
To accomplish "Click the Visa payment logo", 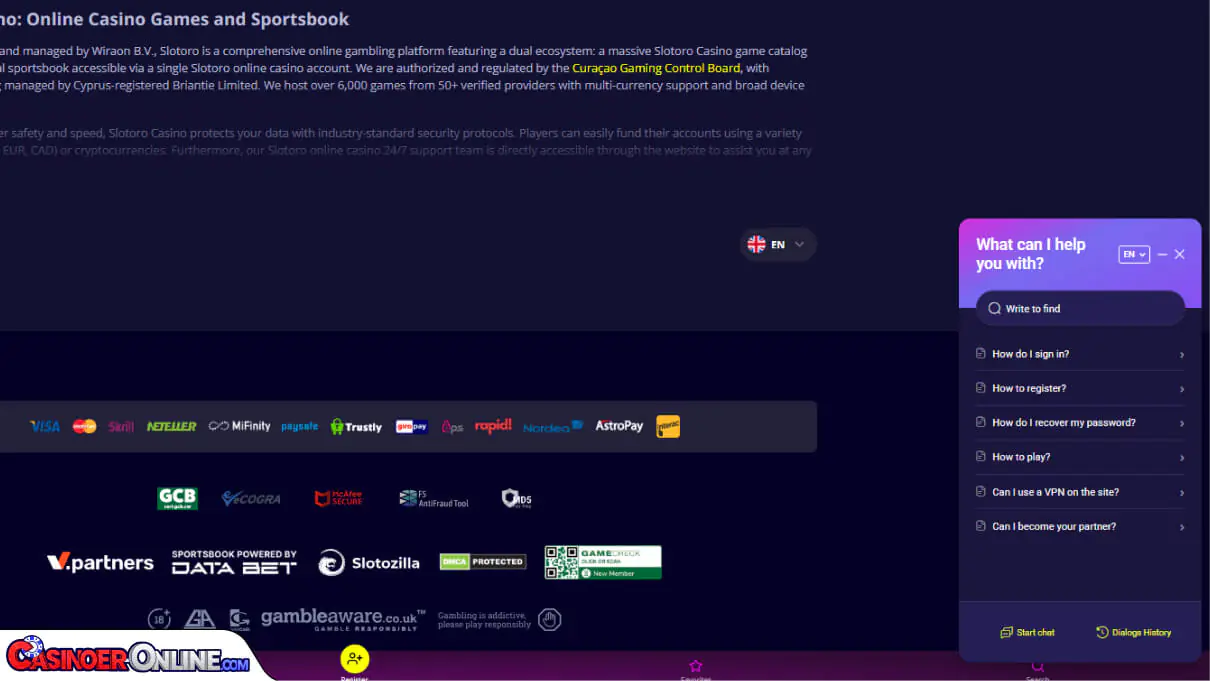I will [45, 426].
